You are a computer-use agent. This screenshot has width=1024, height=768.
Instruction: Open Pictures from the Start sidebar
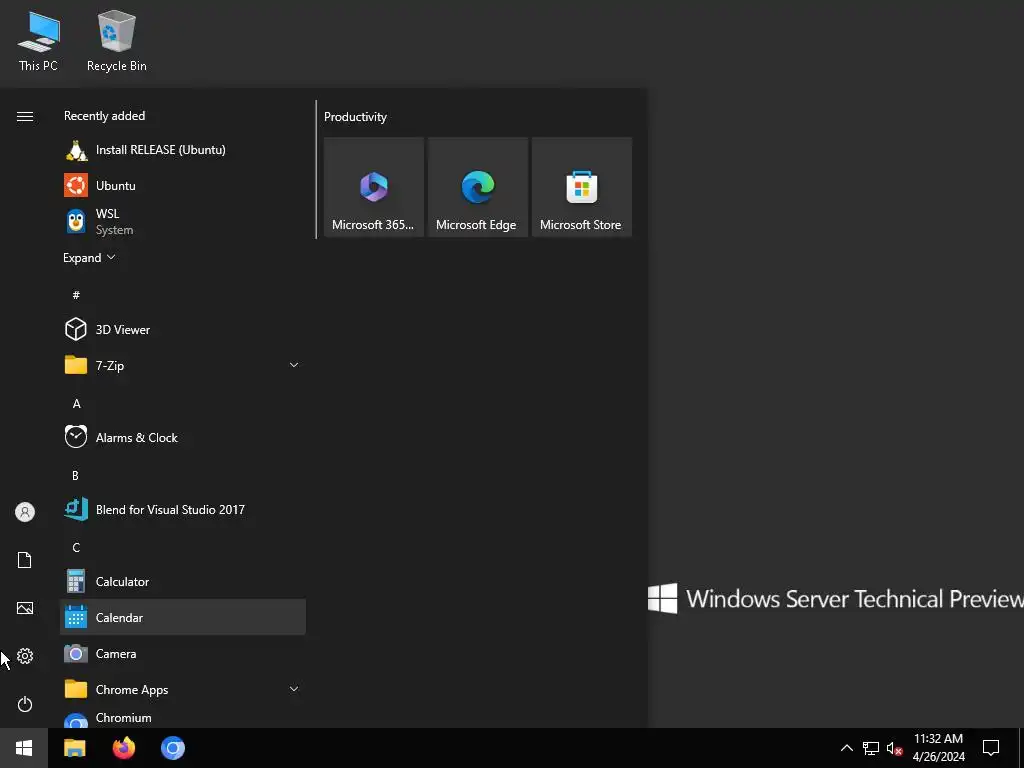[25, 608]
